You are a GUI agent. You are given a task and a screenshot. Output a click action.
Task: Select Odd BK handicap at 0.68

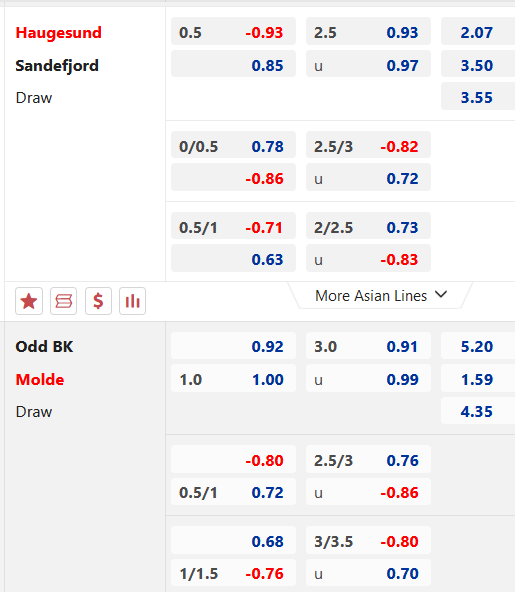tap(233, 540)
